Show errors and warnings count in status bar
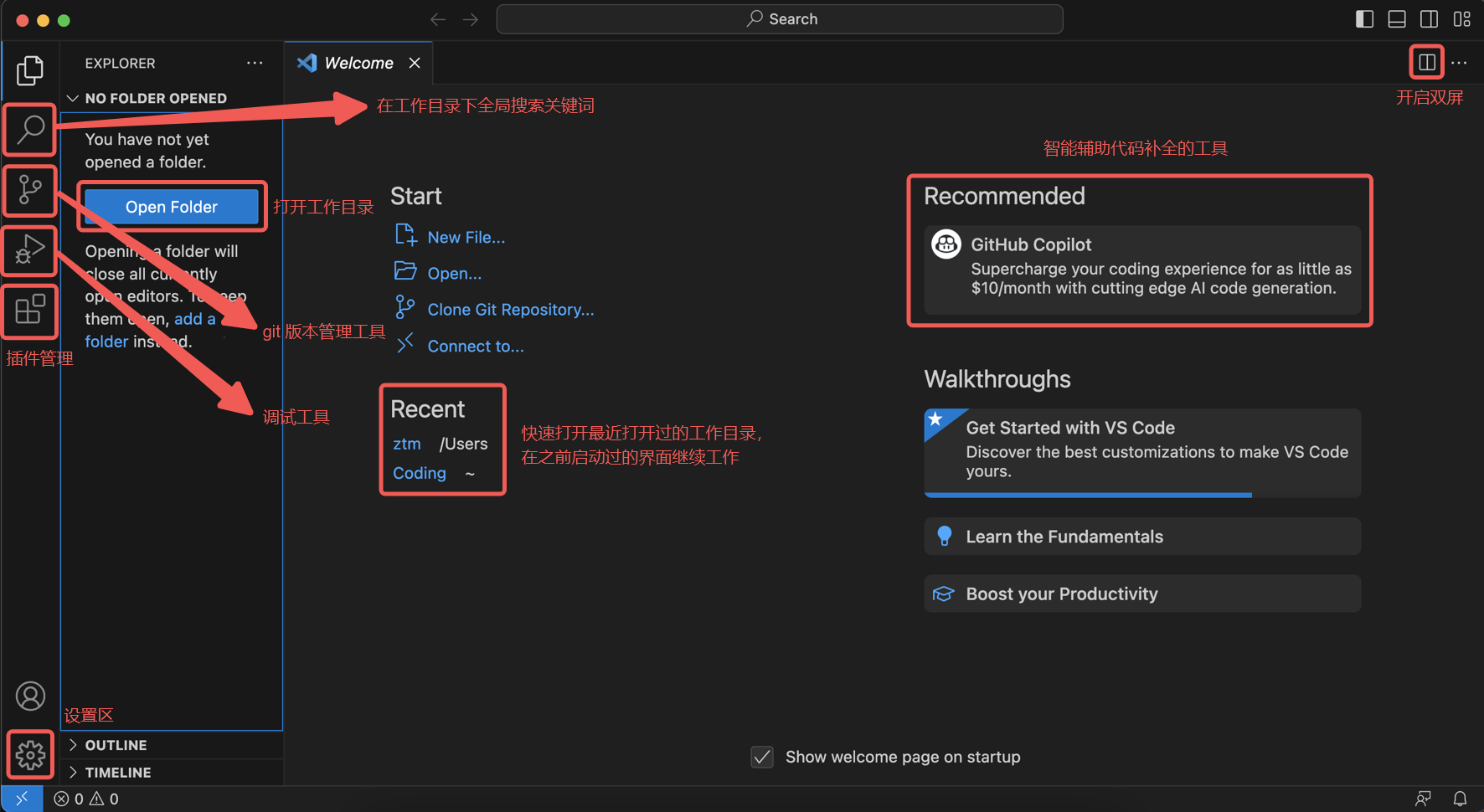Image resolution: width=1484 pixels, height=812 pixels. coord(86,799)
